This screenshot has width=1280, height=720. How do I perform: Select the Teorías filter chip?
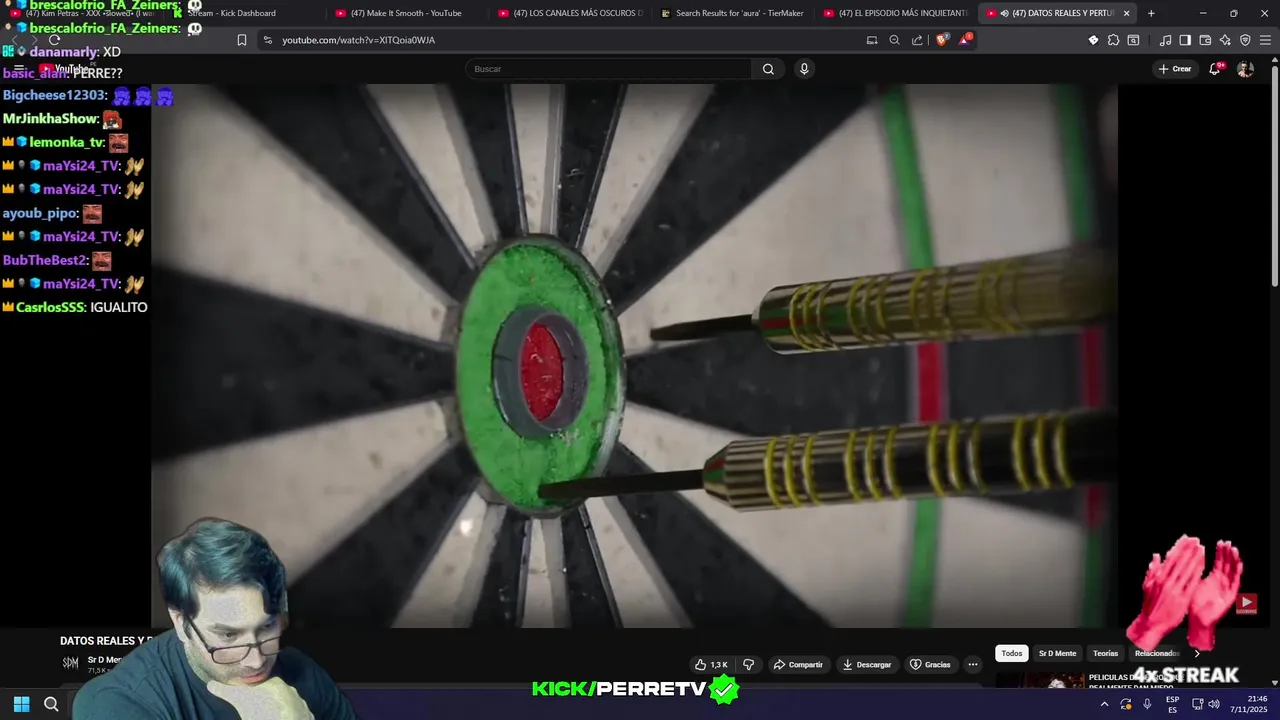tap(1105, 653)
